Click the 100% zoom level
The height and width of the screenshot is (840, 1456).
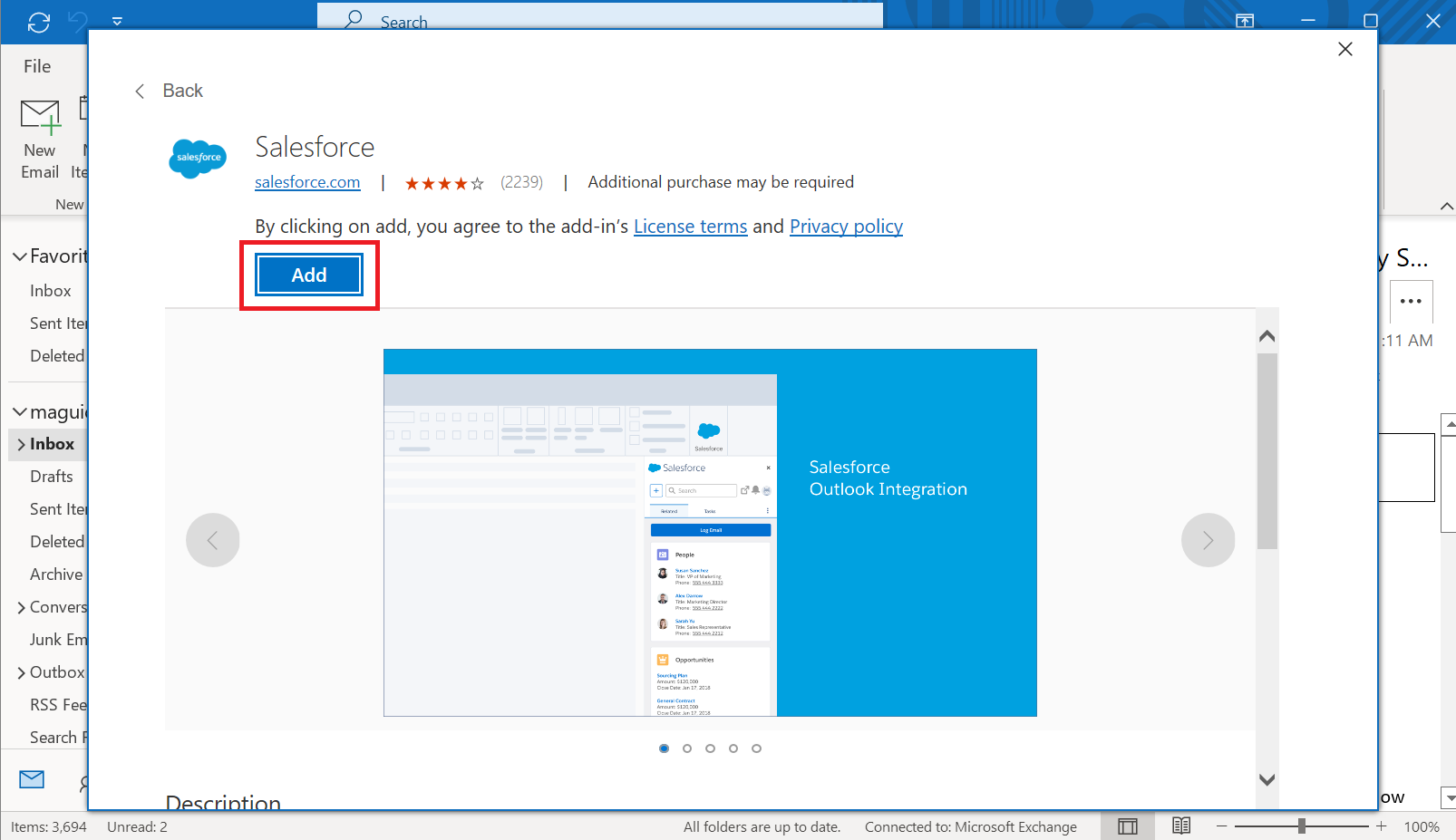pyautogui.click(x=1422, y=826)
